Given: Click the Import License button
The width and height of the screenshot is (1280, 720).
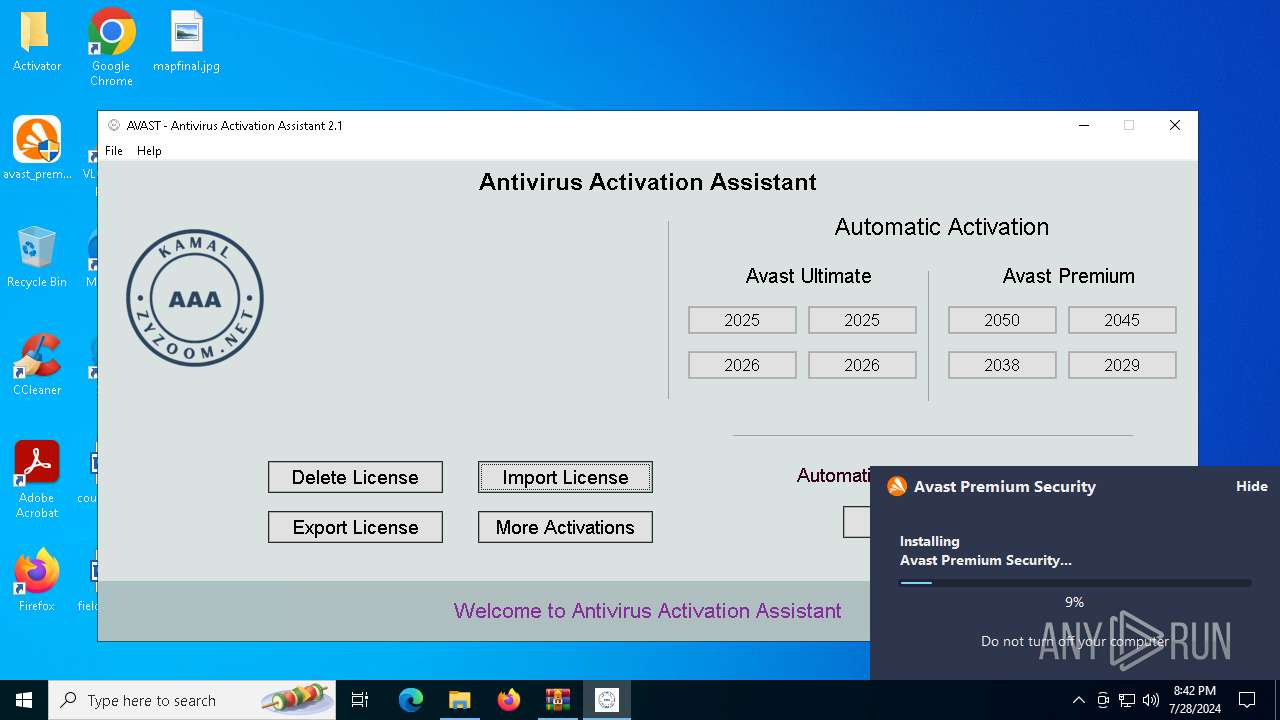Looking at the screenshot, I should (x=565, y=477).
